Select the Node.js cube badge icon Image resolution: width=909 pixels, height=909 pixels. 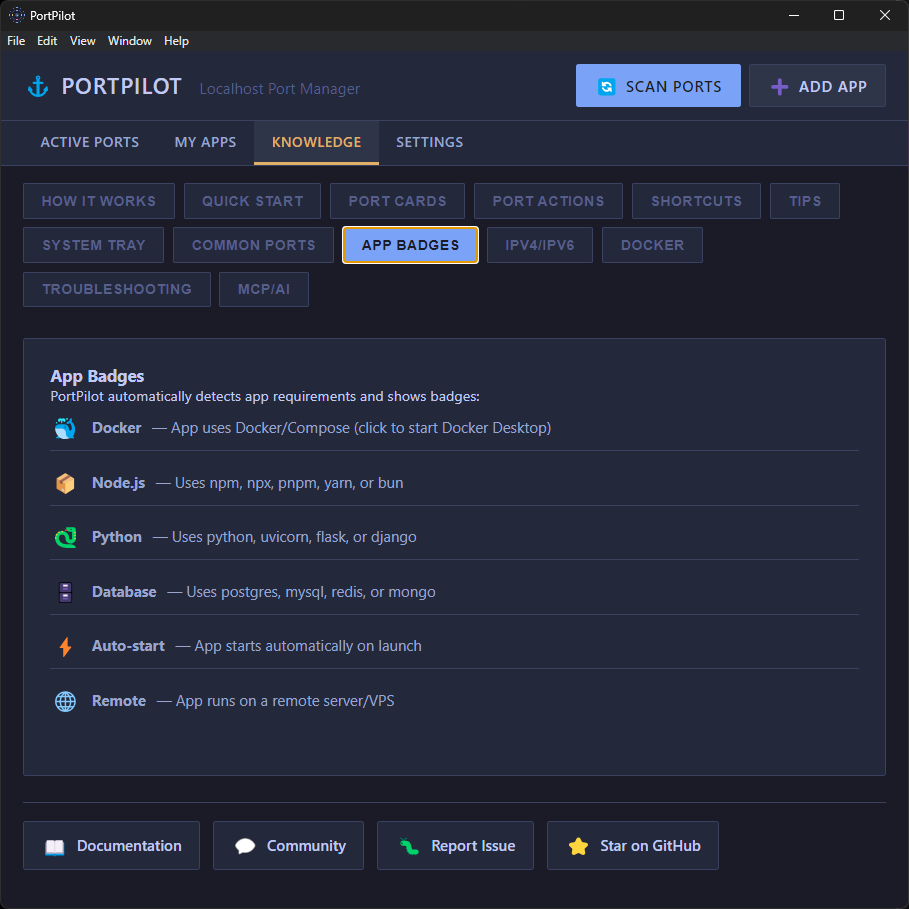[65, 482]
